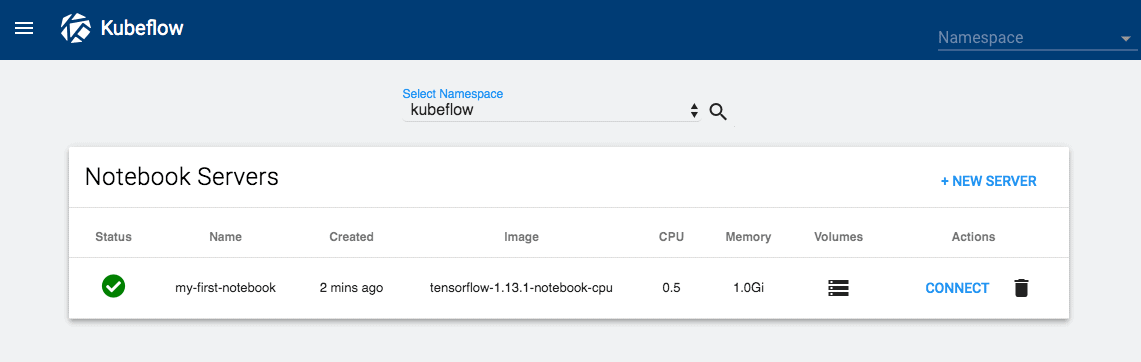Open the hamburger navigation menu
The width and height of the screenshot is (1141, 362).
[x=24, y=28]
